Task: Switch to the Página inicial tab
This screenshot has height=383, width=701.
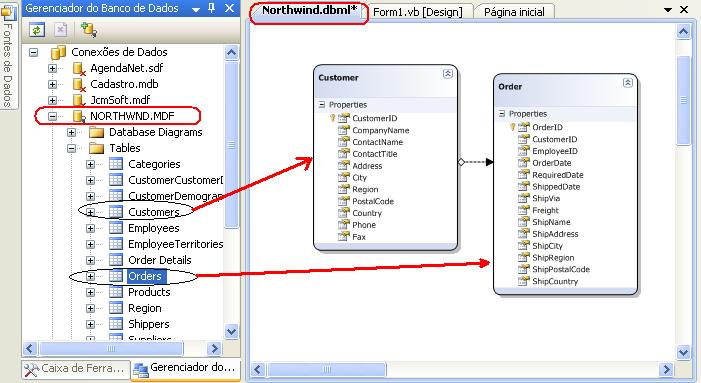Action: [x=514, y=12]
